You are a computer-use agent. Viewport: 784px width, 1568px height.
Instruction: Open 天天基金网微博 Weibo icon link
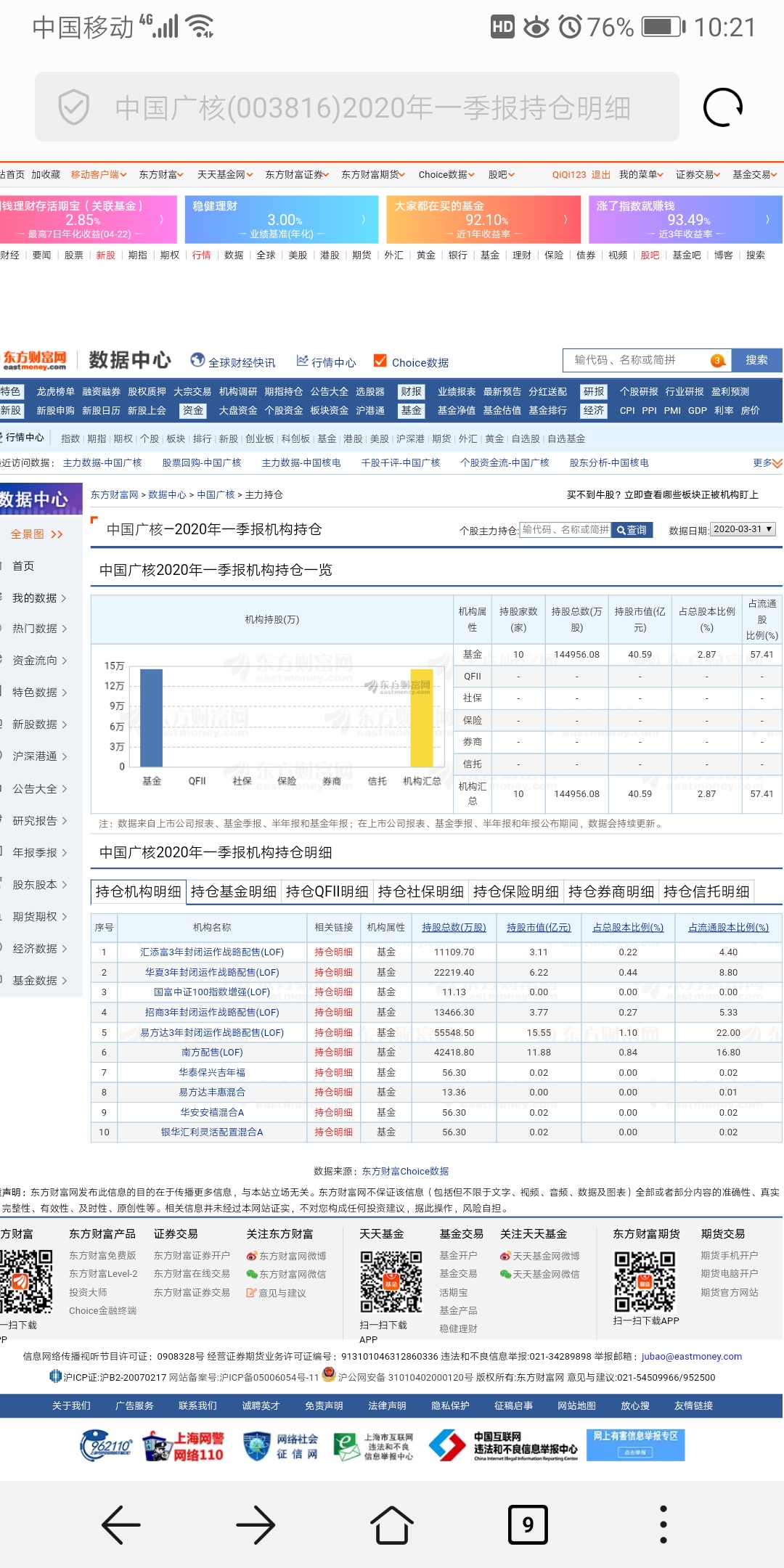tap(505, 1256)
